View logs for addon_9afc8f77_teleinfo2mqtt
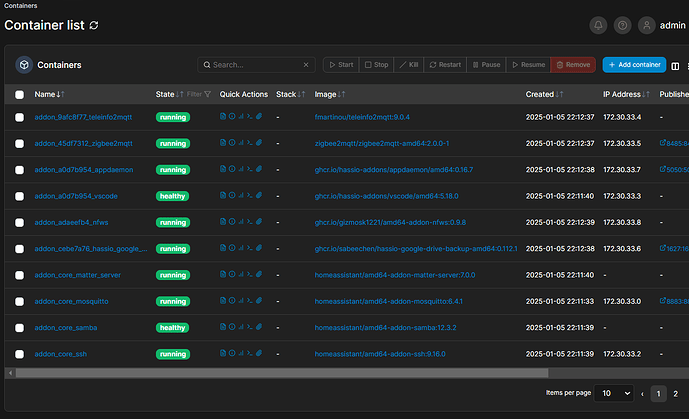Screen dimensions: 689x419 click(223, 116)
